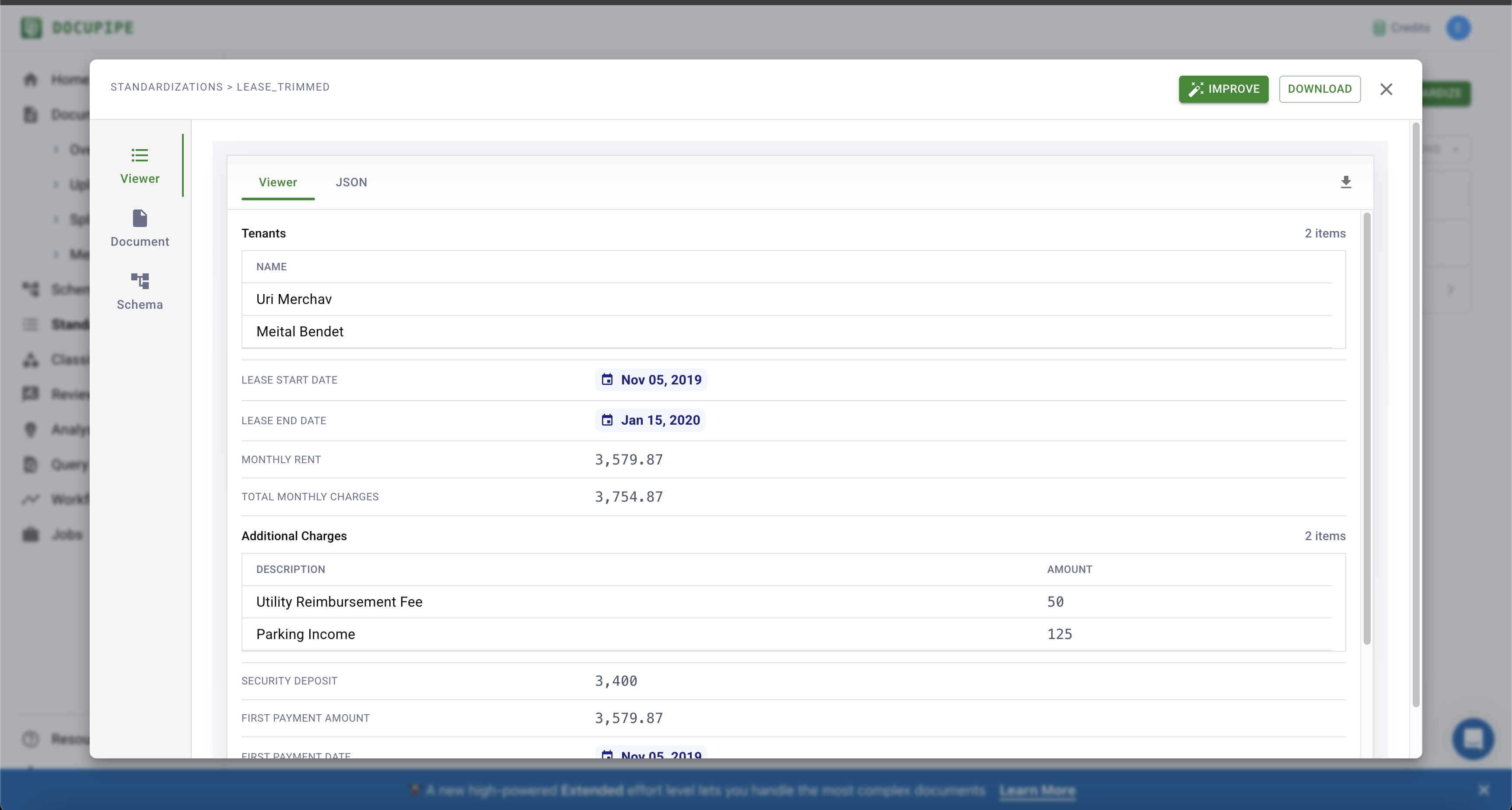The height and width of the screenshot is (810, 1512).
Task: Close the lease_trimmed dialog with X
Action: coord(1386,89)
